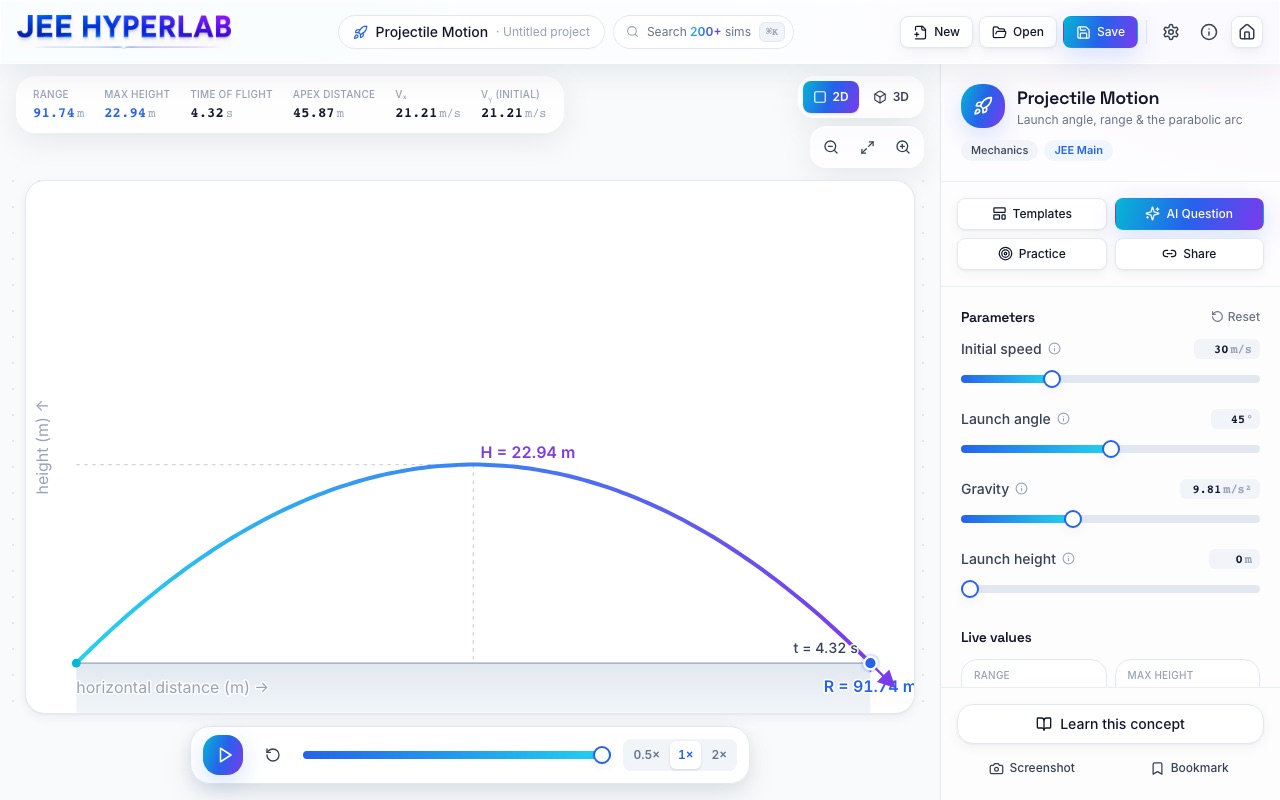Viewport: 1280px width, 800px height.
Task: Focus the Search 200+ sims field
Action: pos(703,32)
